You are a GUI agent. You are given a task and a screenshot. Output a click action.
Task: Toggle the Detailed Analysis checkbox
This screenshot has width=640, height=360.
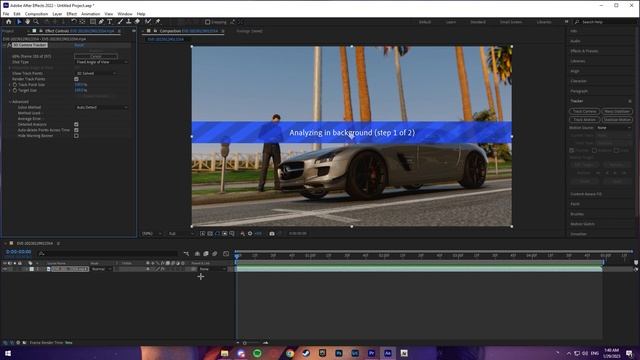pos(76,124)
